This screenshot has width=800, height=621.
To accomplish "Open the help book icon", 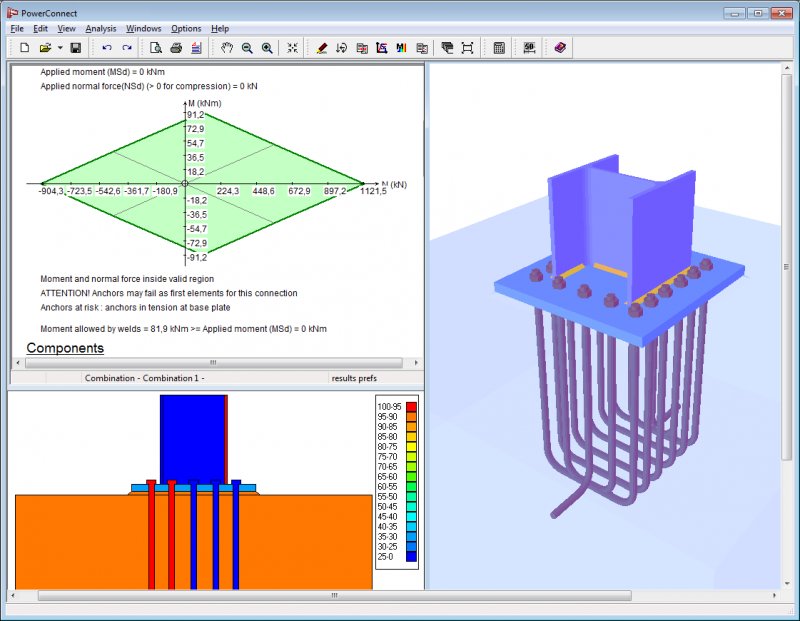I will [560, 48].
